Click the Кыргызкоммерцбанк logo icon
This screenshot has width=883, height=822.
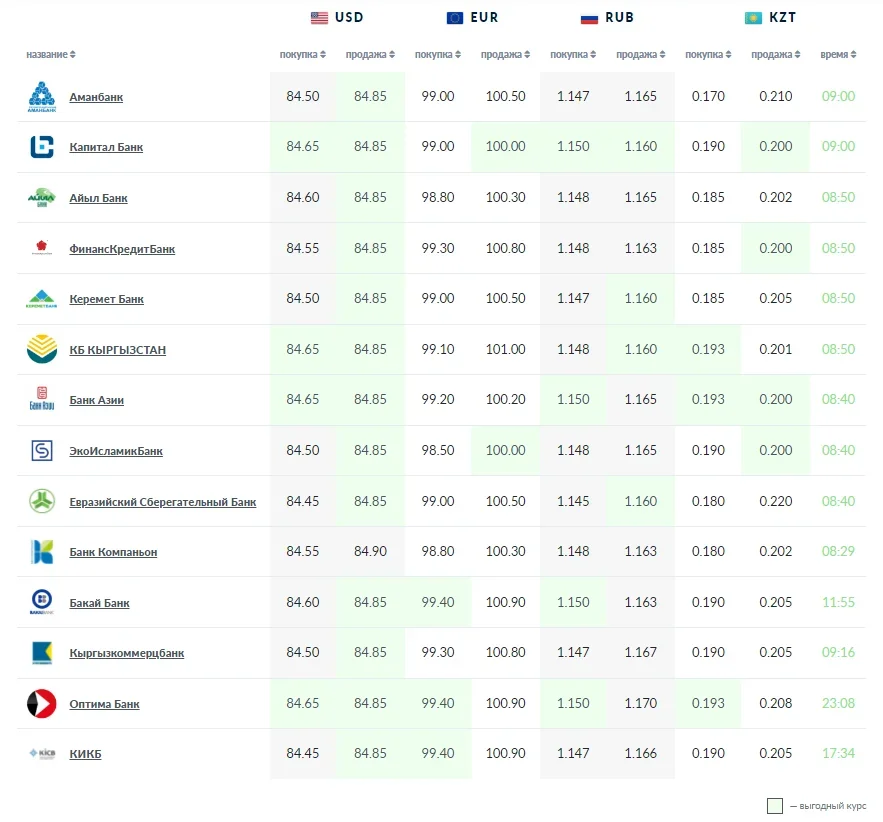point(41,653)
